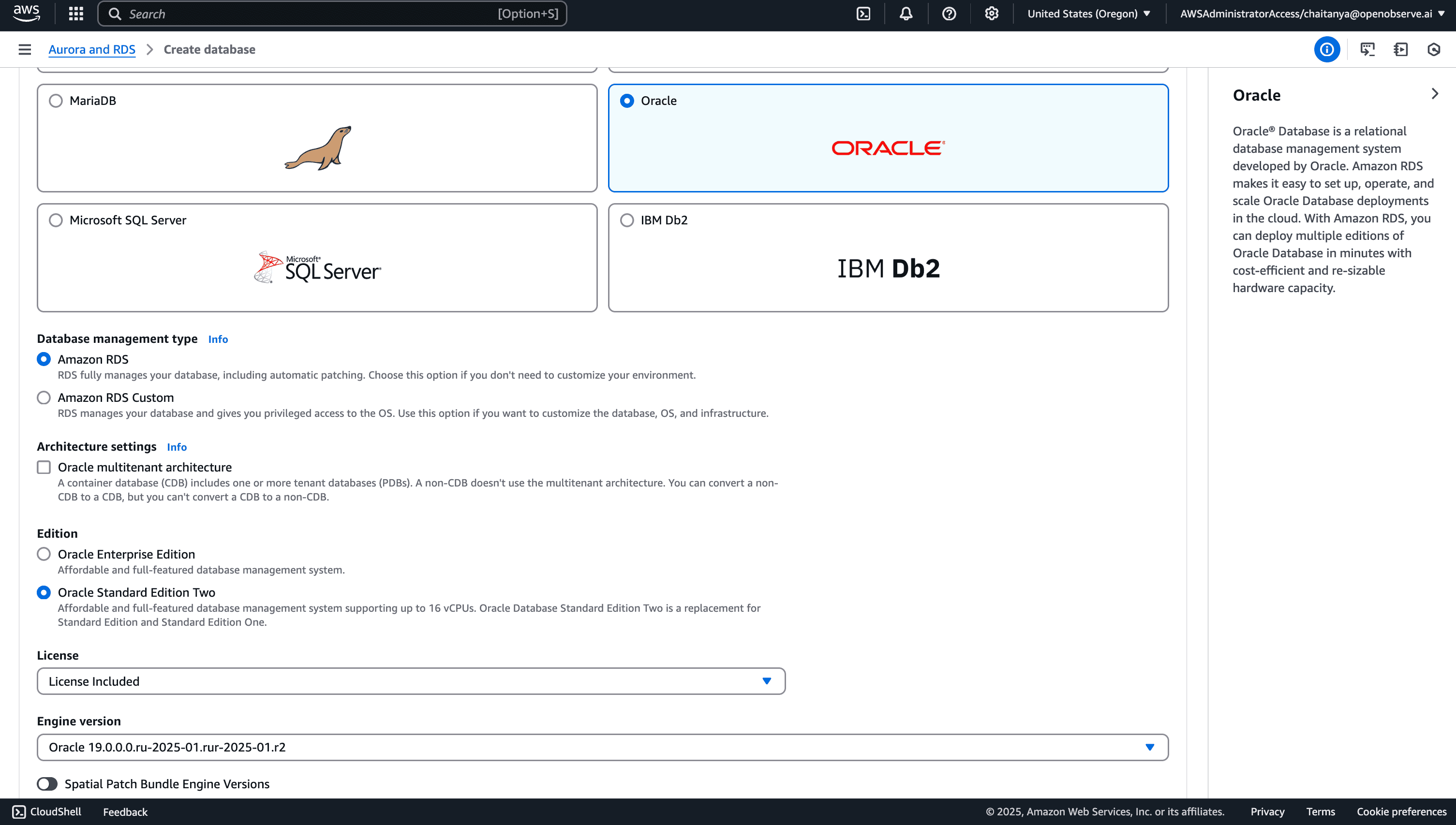Enable Oracle multitenant architecture checkbox
Screen dimensions: 1456x825
pyautogui.click(x=44, y=467)
